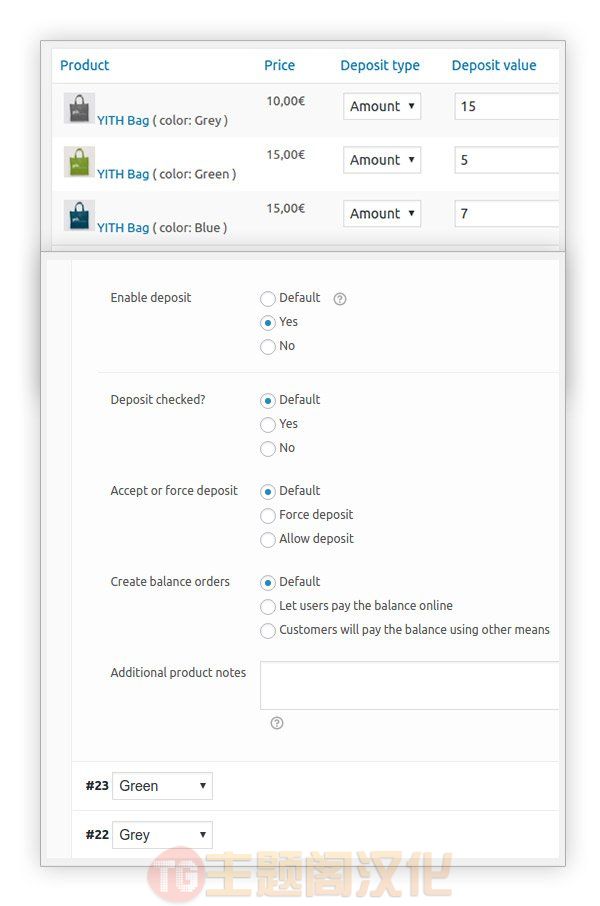
Task: Open deposit type dropdown for Blue bag
Action: point(382,214)
